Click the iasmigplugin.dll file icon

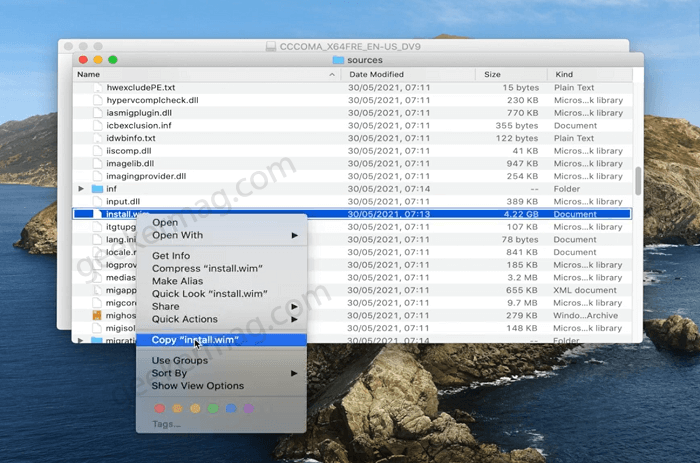97,113
